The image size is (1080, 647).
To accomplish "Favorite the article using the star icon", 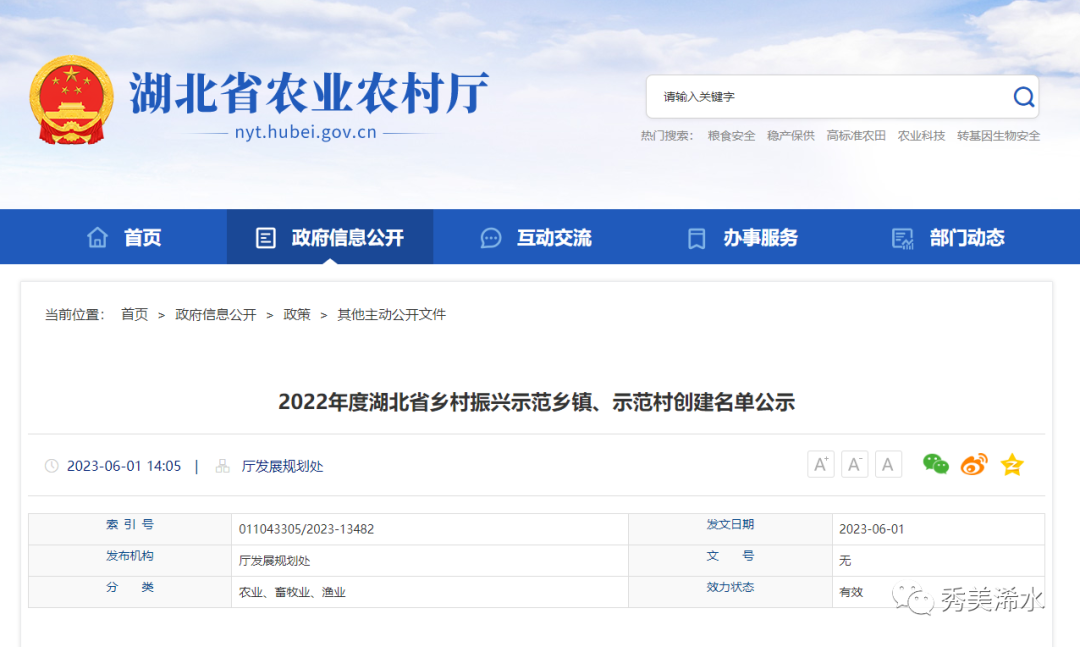I will click(x=1012, y=464).
